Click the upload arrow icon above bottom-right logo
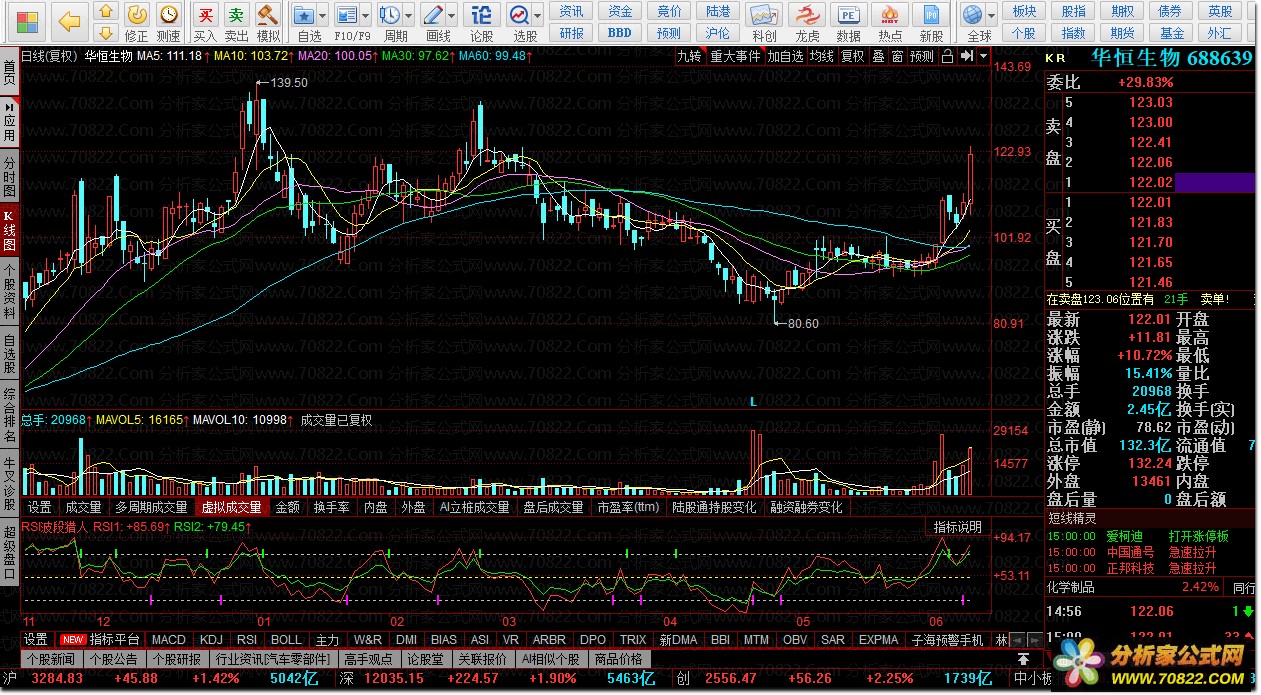 pos(1023,660)
